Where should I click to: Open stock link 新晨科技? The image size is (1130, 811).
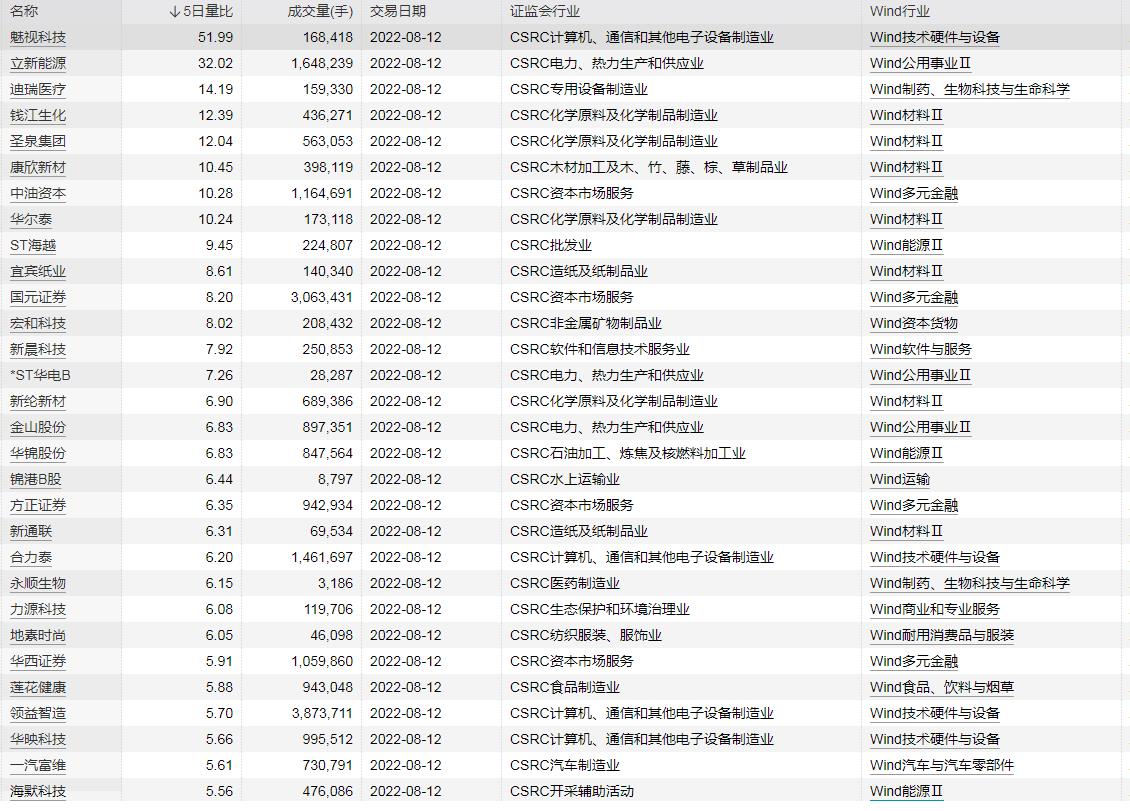(x=38, y=349)
